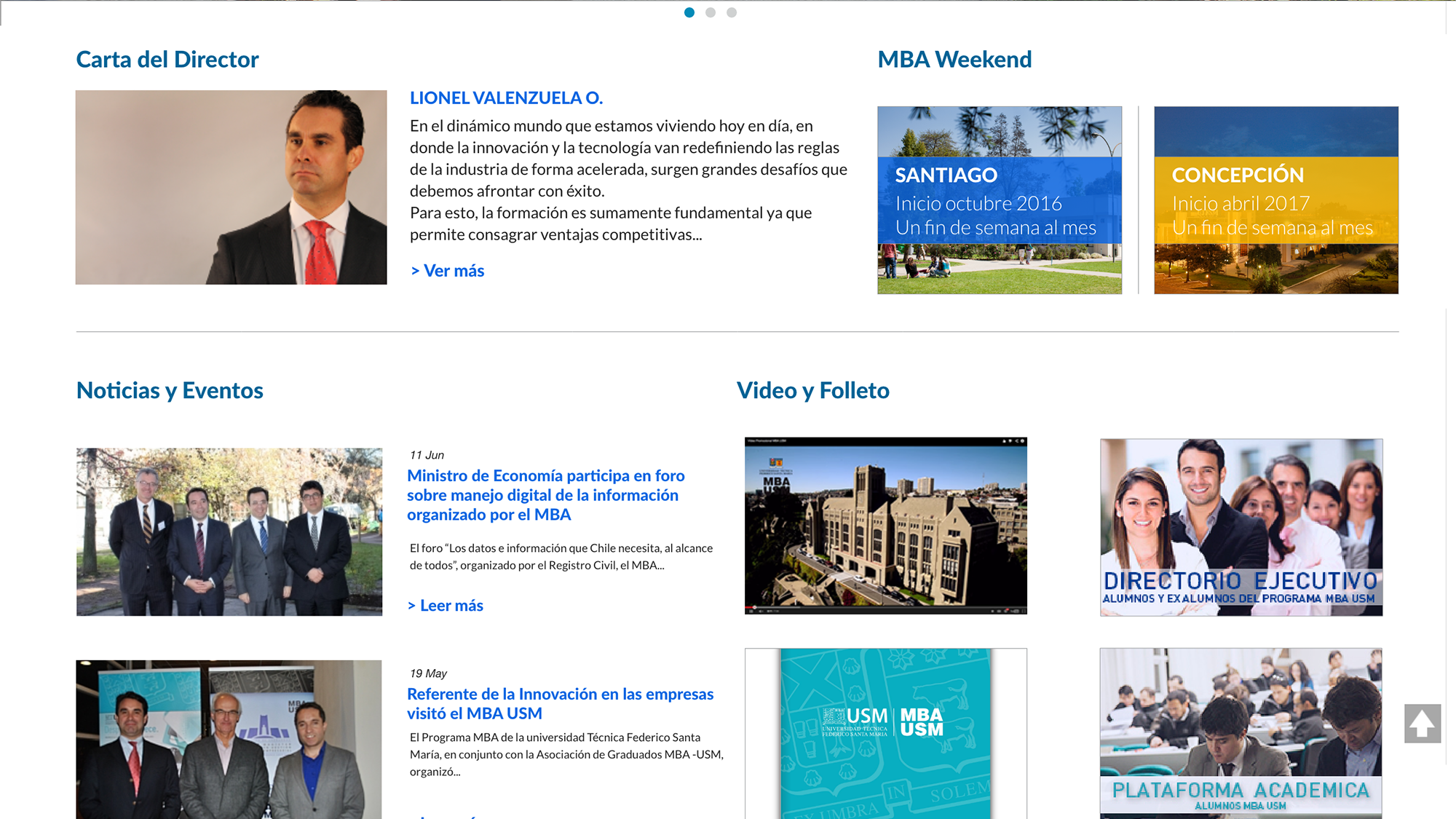Select the third carousel dot indicator

coord(732,12)
